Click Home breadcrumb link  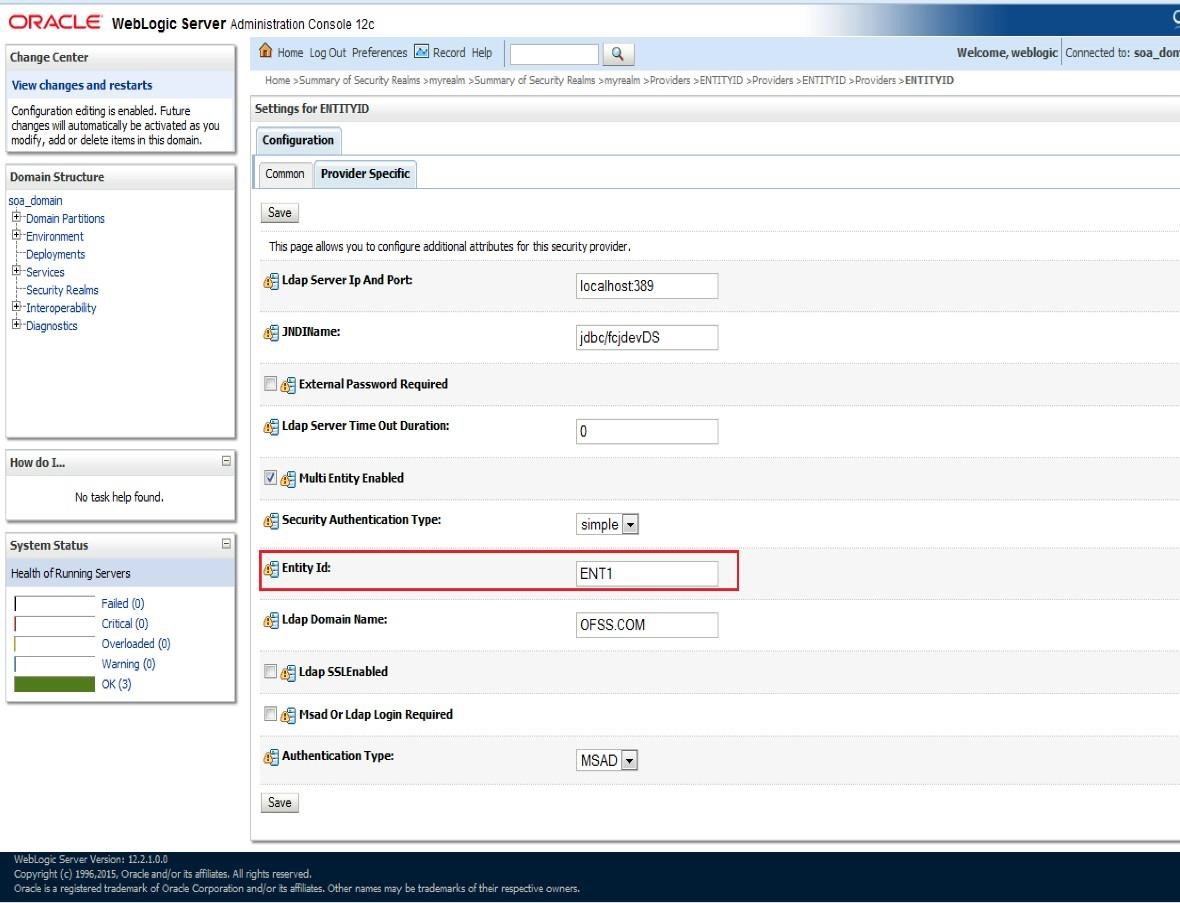click(x=277, y=81)
